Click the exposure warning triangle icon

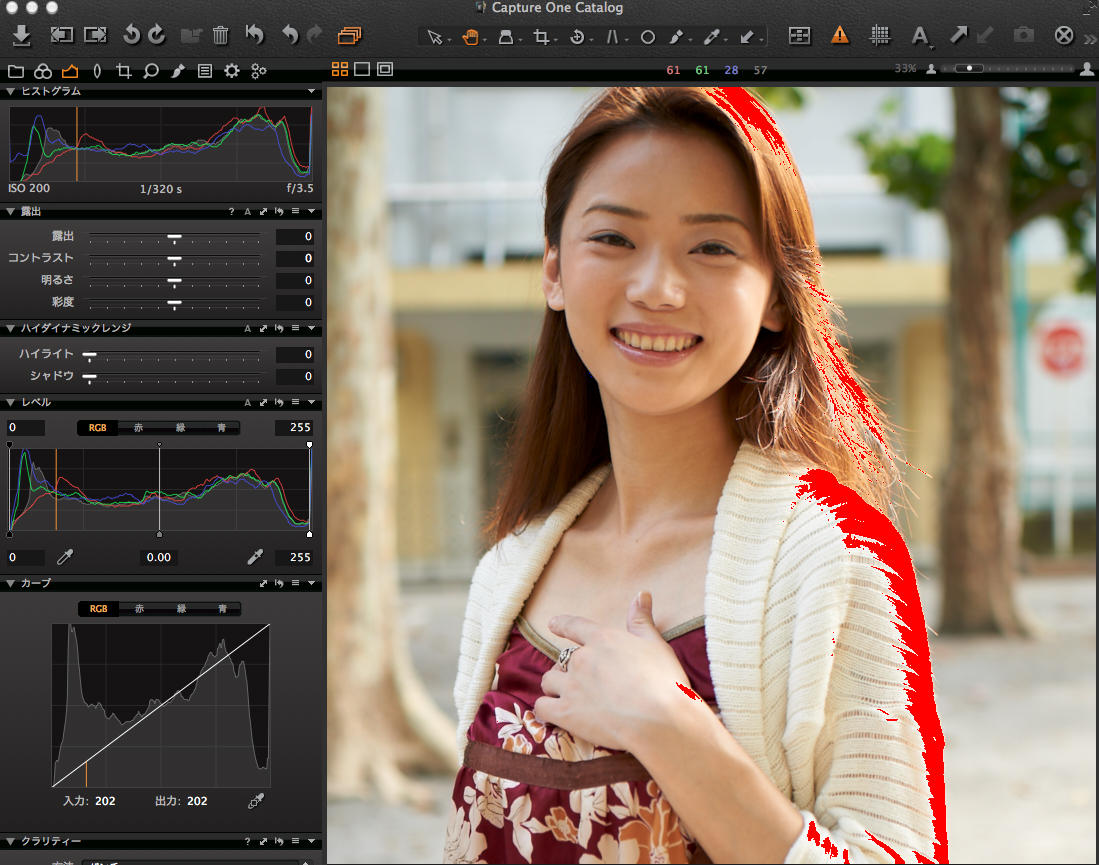[840, 35]
